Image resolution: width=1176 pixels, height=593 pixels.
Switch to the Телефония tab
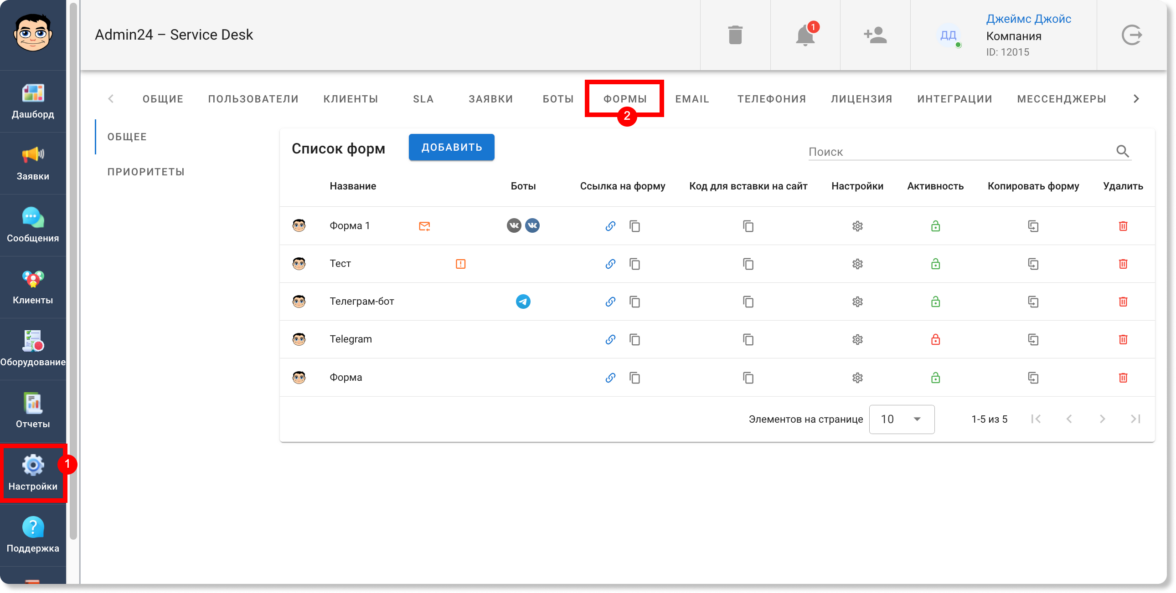pyautogui.click(x=771, y=99)
